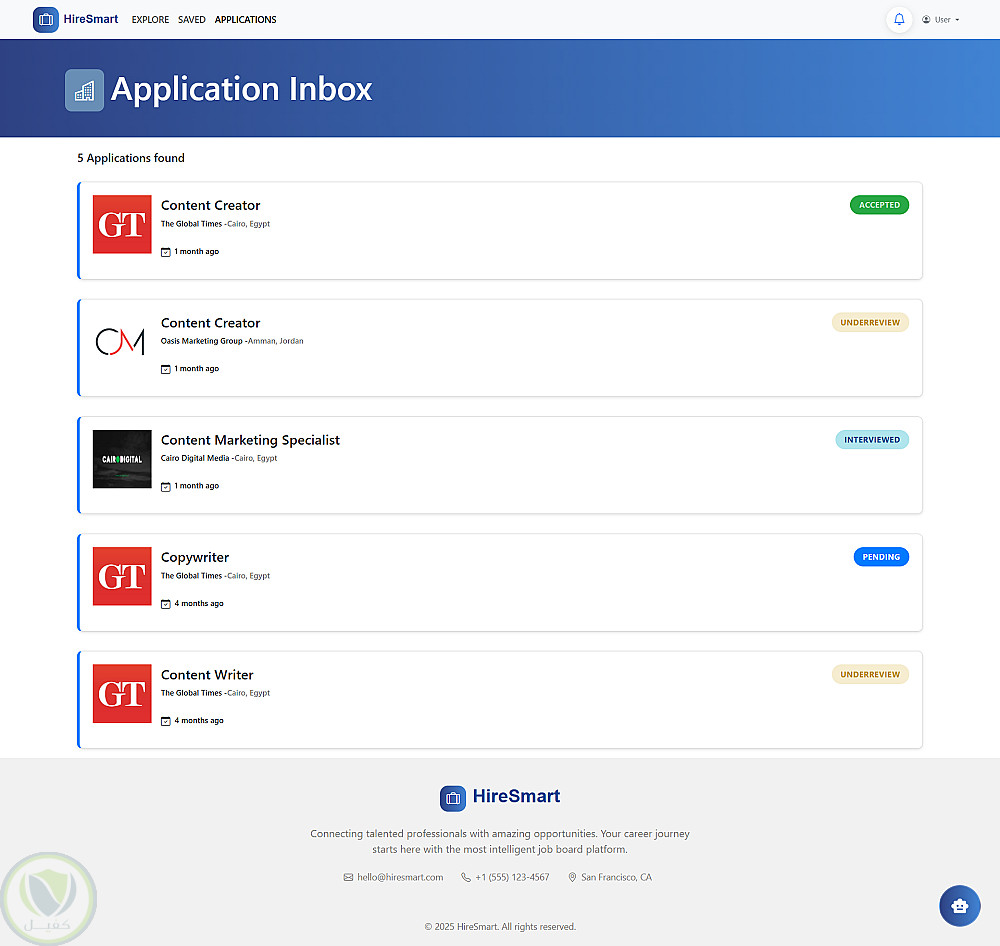
Task: Click the Pending status badge on Copywriter
Action: click(881, 557)
